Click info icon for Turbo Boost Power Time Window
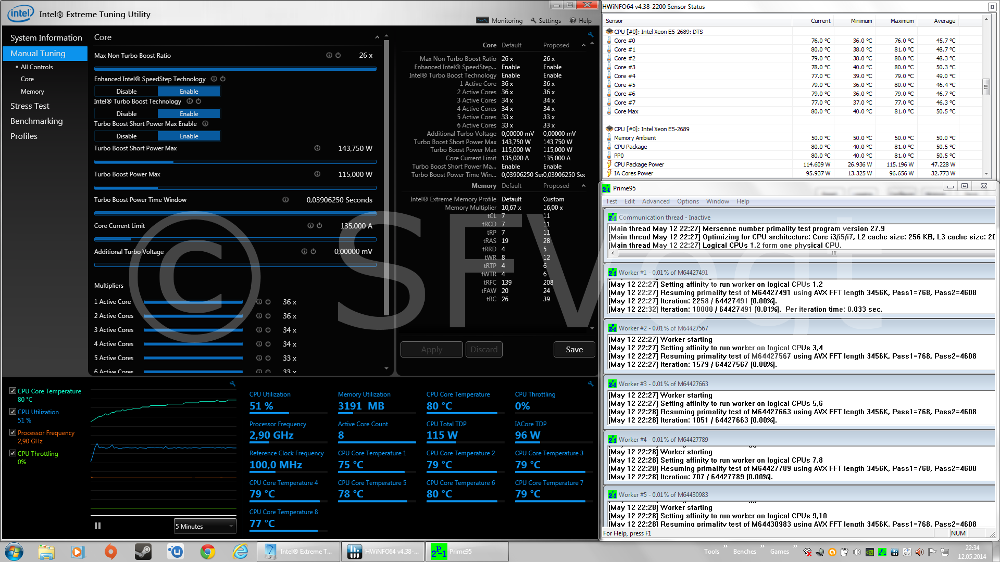The image size is (1000, 562). click(286, 200)
